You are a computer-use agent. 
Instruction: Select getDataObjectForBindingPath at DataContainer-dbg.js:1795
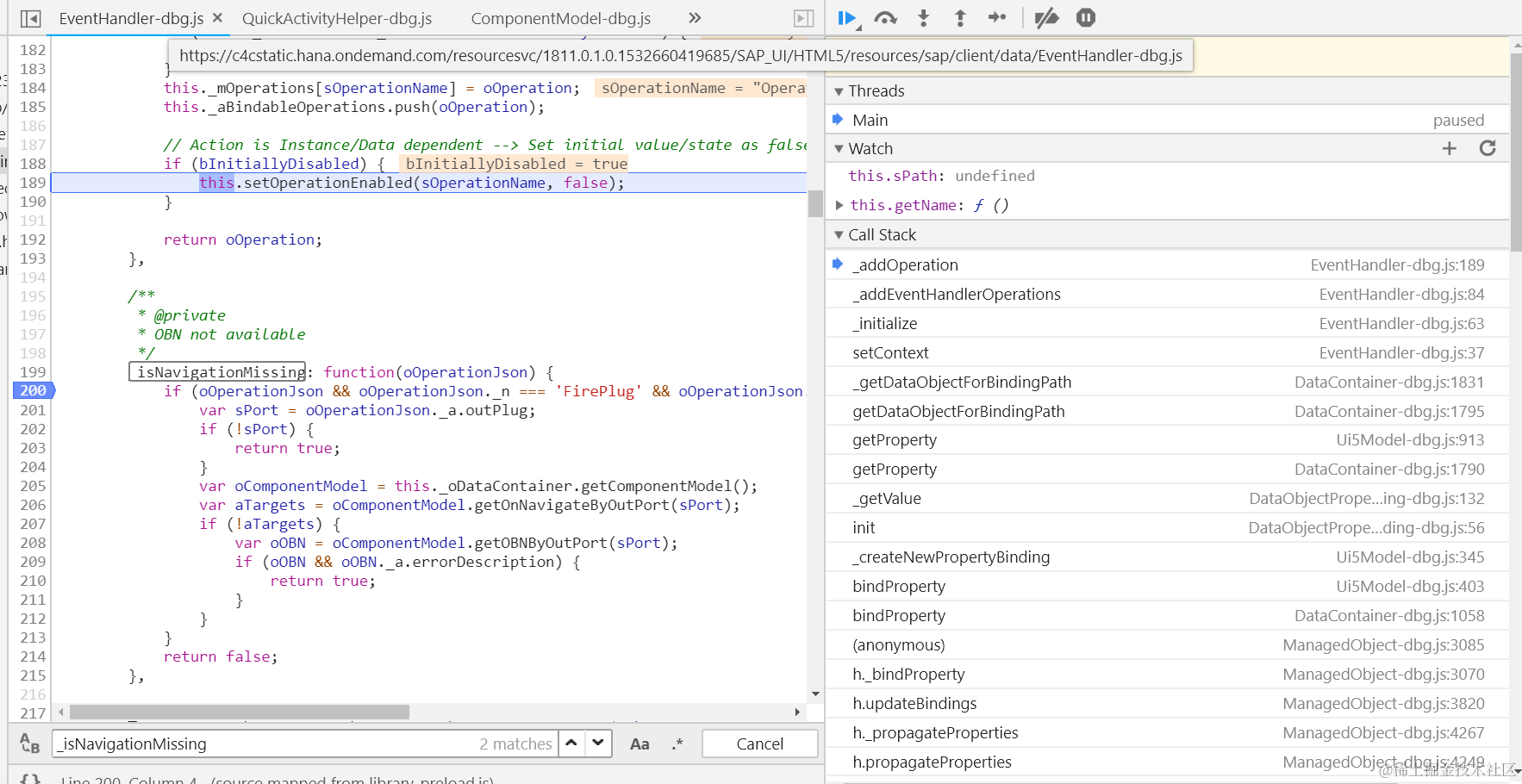click(1168, 411)
